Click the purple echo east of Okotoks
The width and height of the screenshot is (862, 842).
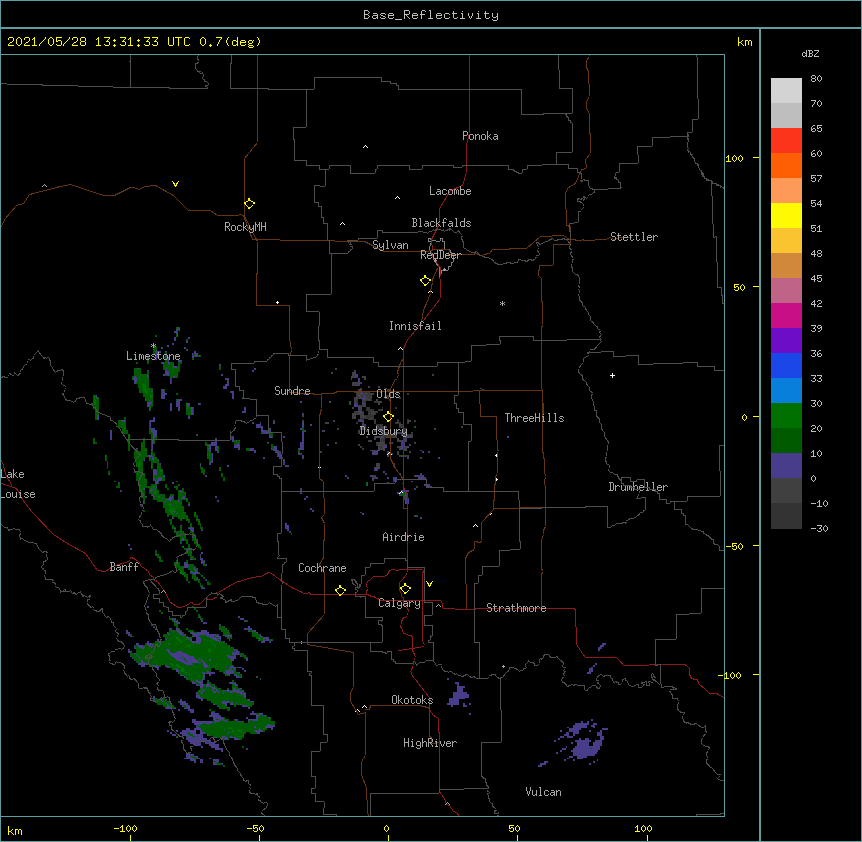pos(458,697)
